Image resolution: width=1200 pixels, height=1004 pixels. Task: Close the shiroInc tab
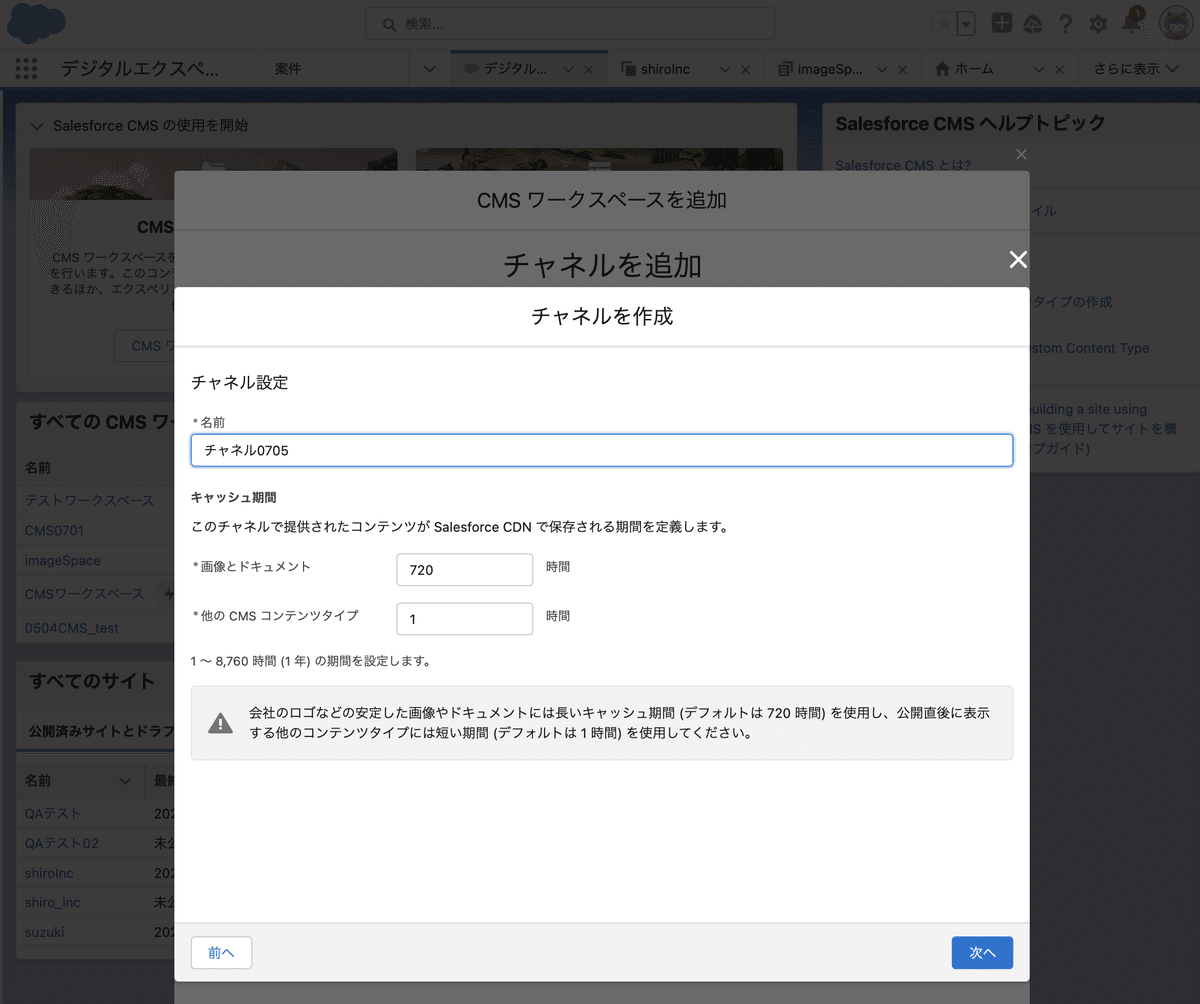pos(745,69)
